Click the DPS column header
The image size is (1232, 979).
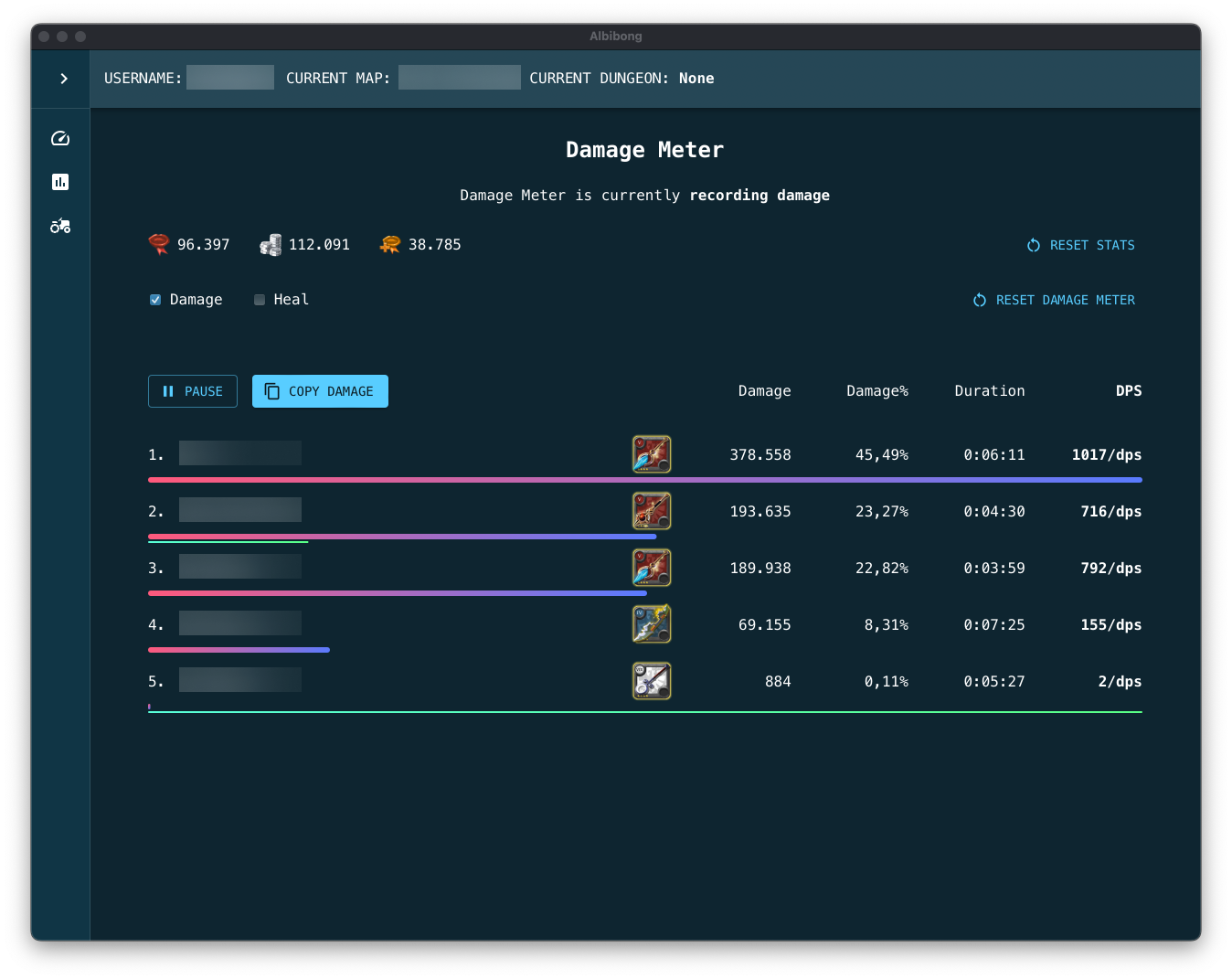(1129, 391)
